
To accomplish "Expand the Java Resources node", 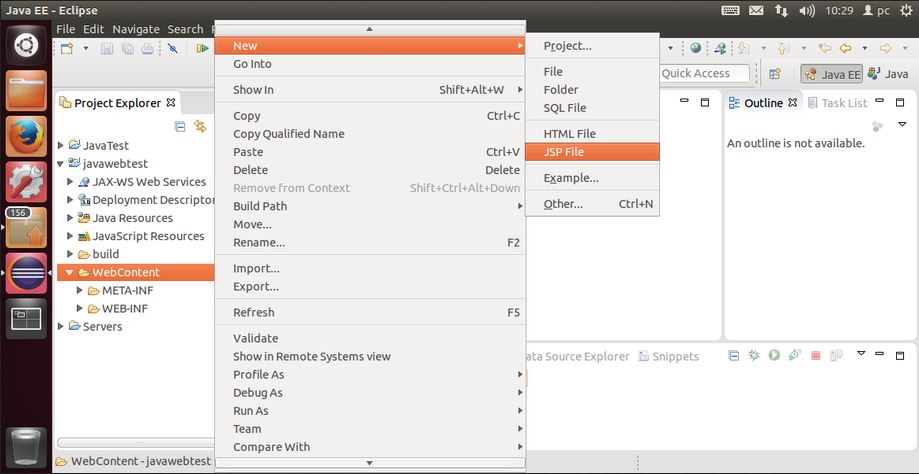I will tap(70, 218).
